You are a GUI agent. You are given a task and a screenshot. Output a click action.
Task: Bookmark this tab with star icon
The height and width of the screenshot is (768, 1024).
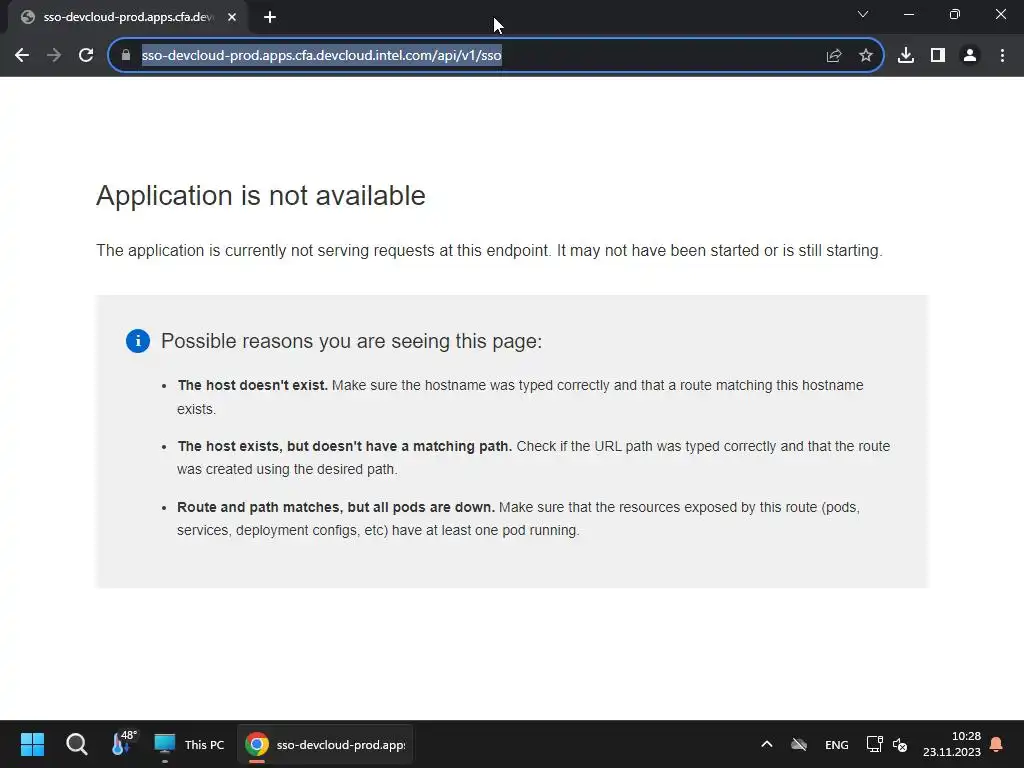(866, 56)
